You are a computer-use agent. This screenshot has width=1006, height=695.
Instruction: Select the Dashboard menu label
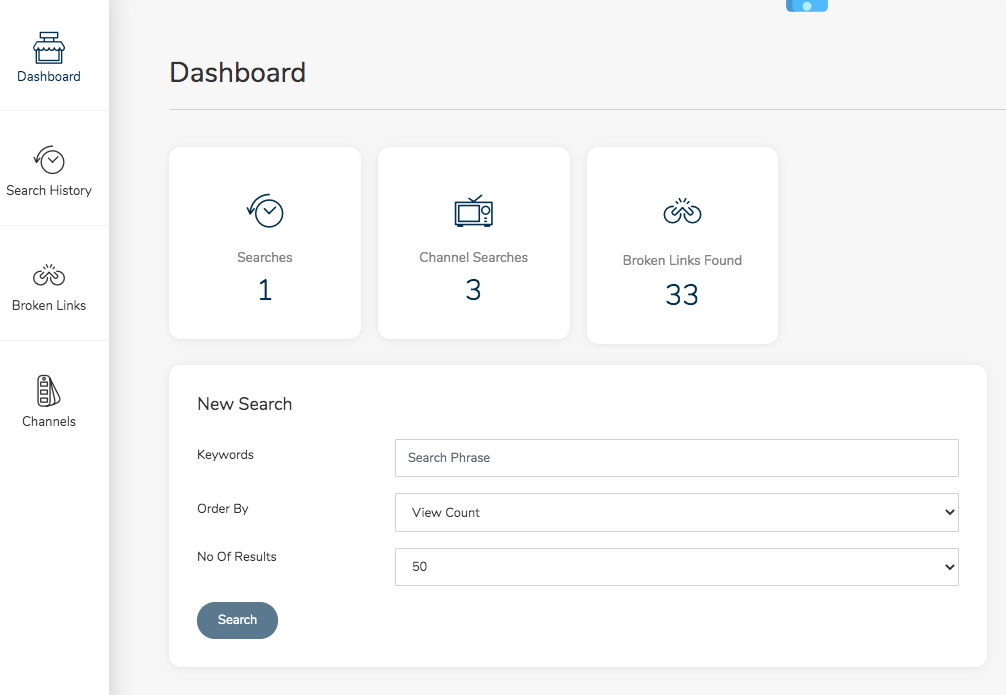pos(49,76)
